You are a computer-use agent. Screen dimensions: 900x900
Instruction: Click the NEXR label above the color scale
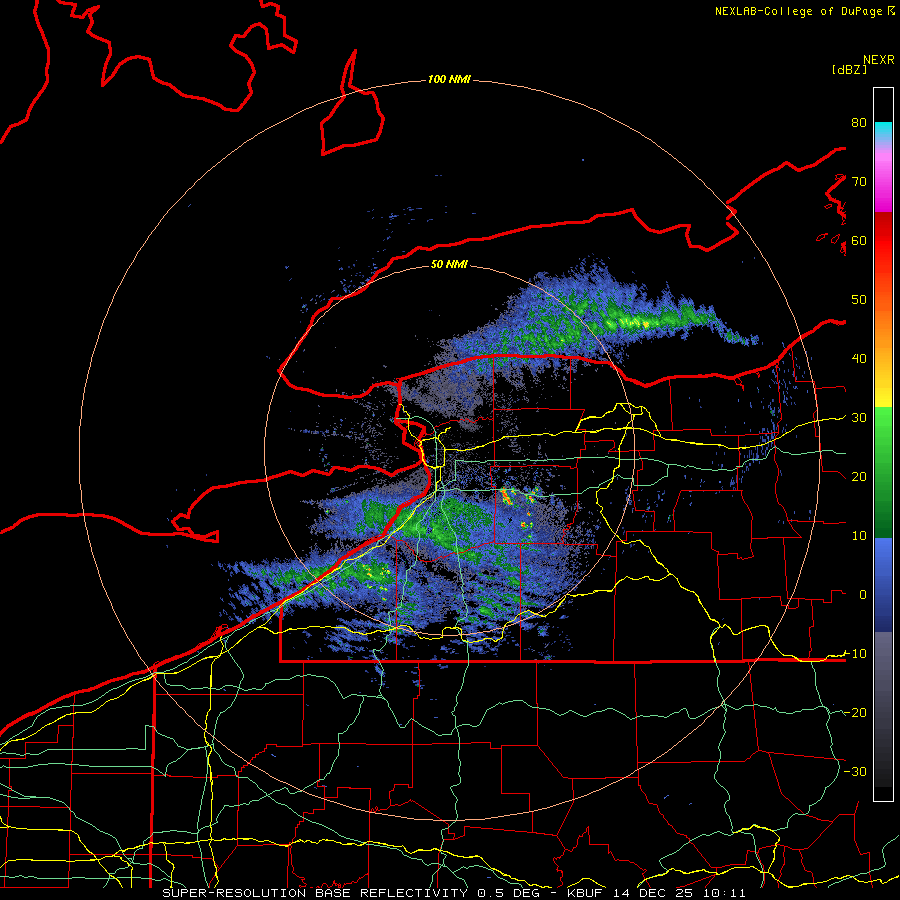click(x=878, y=60)
